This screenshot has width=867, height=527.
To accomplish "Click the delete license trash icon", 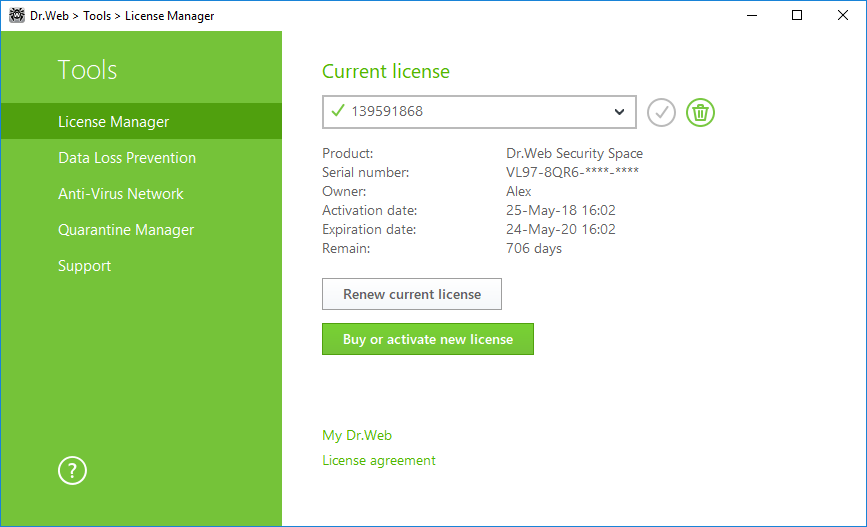I will 700,112.
